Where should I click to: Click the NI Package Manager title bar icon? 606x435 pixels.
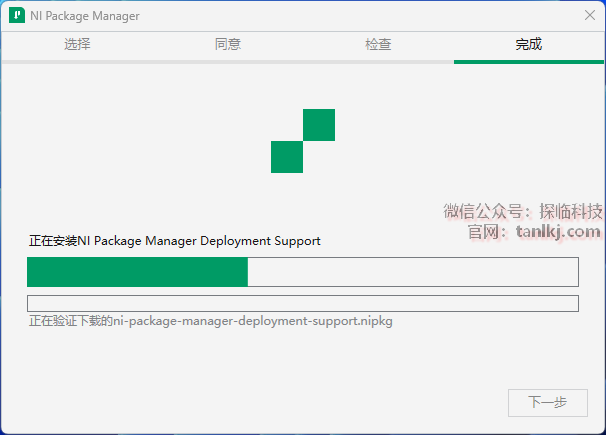click(17, 16)
